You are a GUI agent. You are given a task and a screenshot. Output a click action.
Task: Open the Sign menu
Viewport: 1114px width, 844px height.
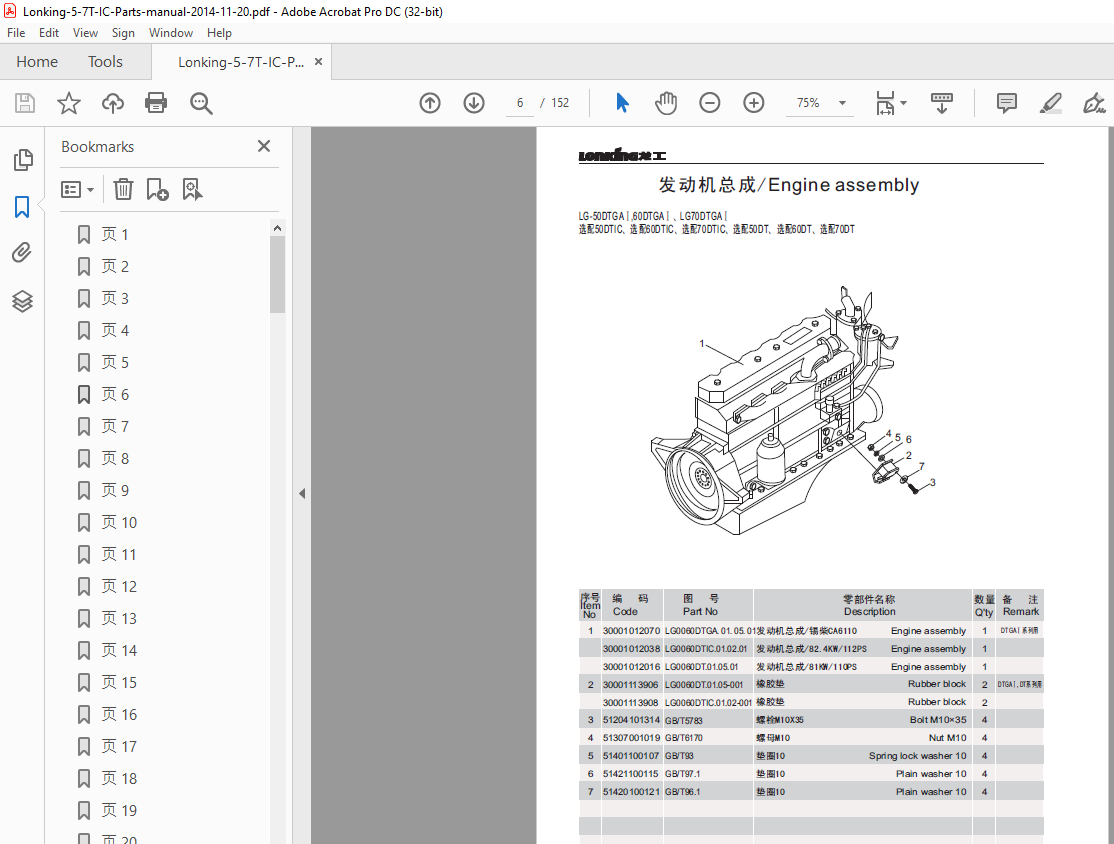123,33
